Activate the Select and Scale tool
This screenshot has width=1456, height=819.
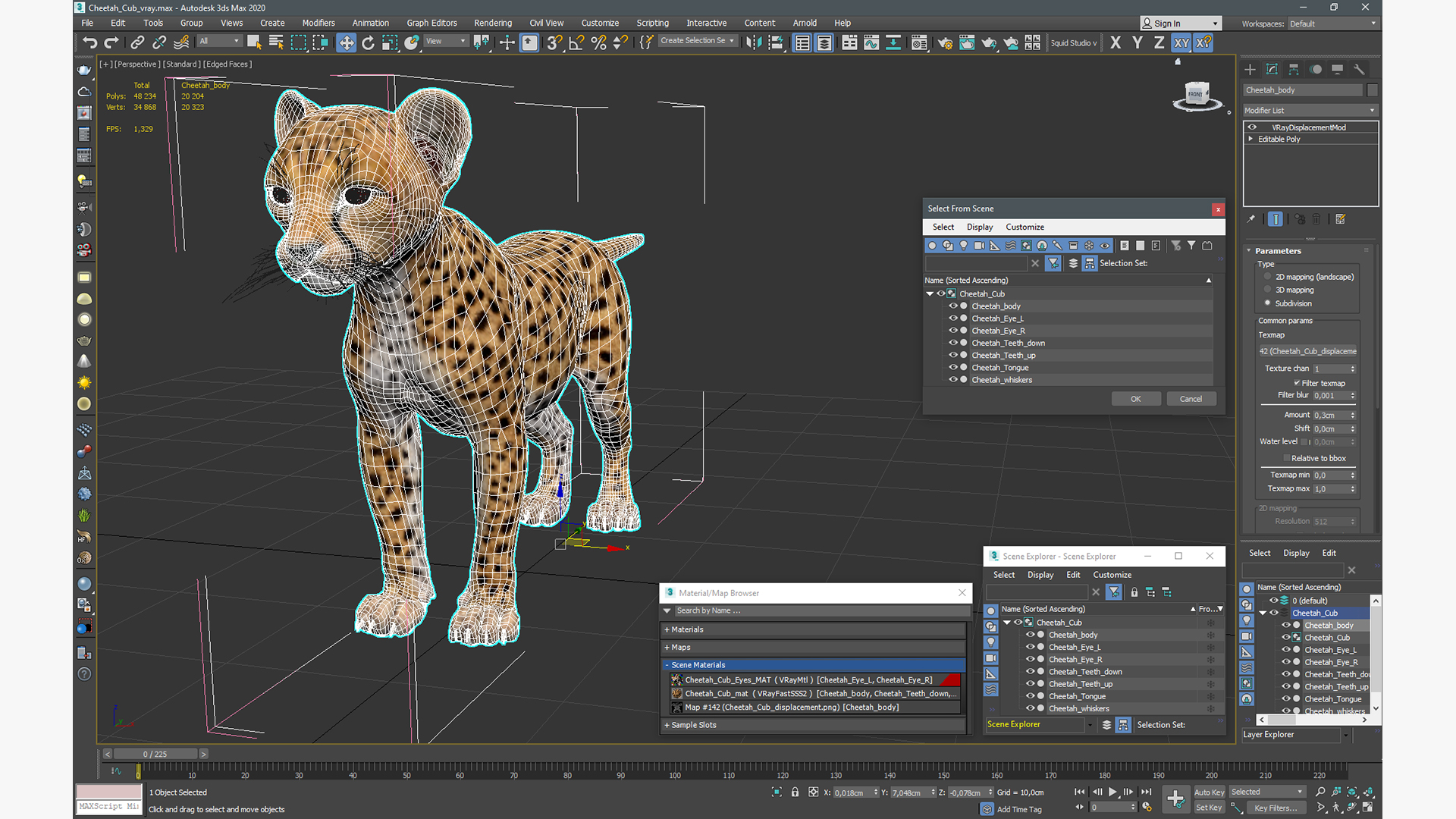390,43
